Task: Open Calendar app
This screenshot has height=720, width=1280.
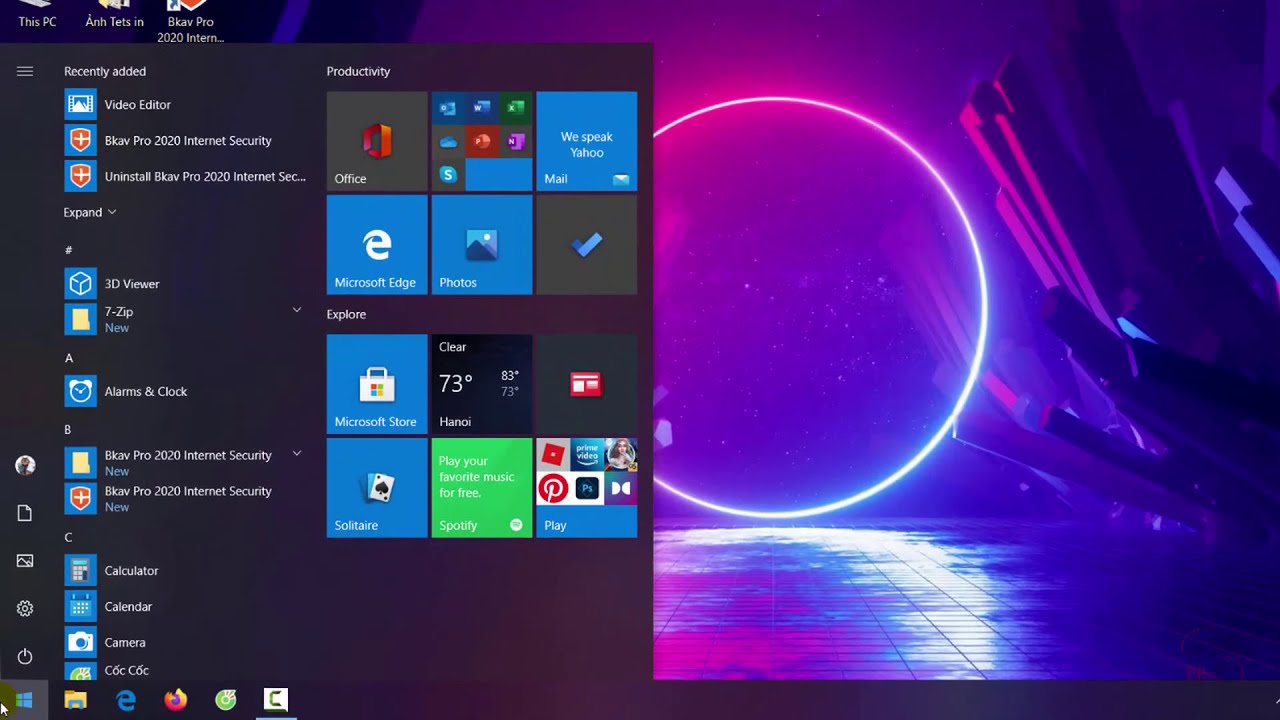Action: (x=186, y=607)
